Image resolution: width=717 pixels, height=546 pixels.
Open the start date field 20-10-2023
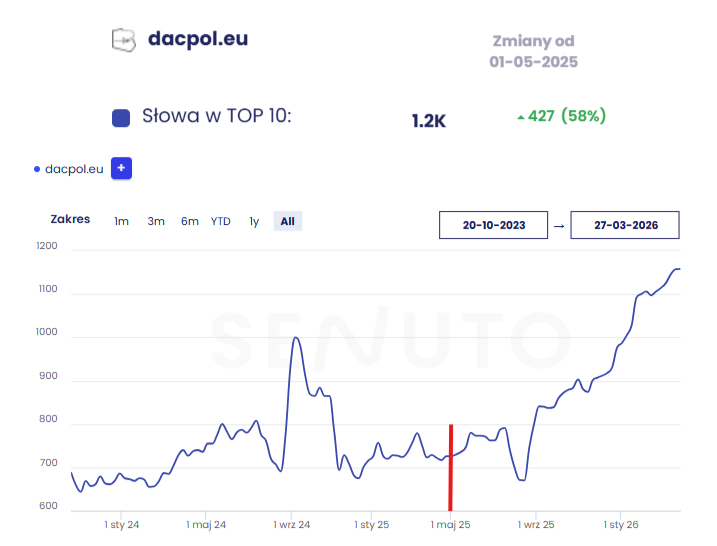(x=494, y=225)
